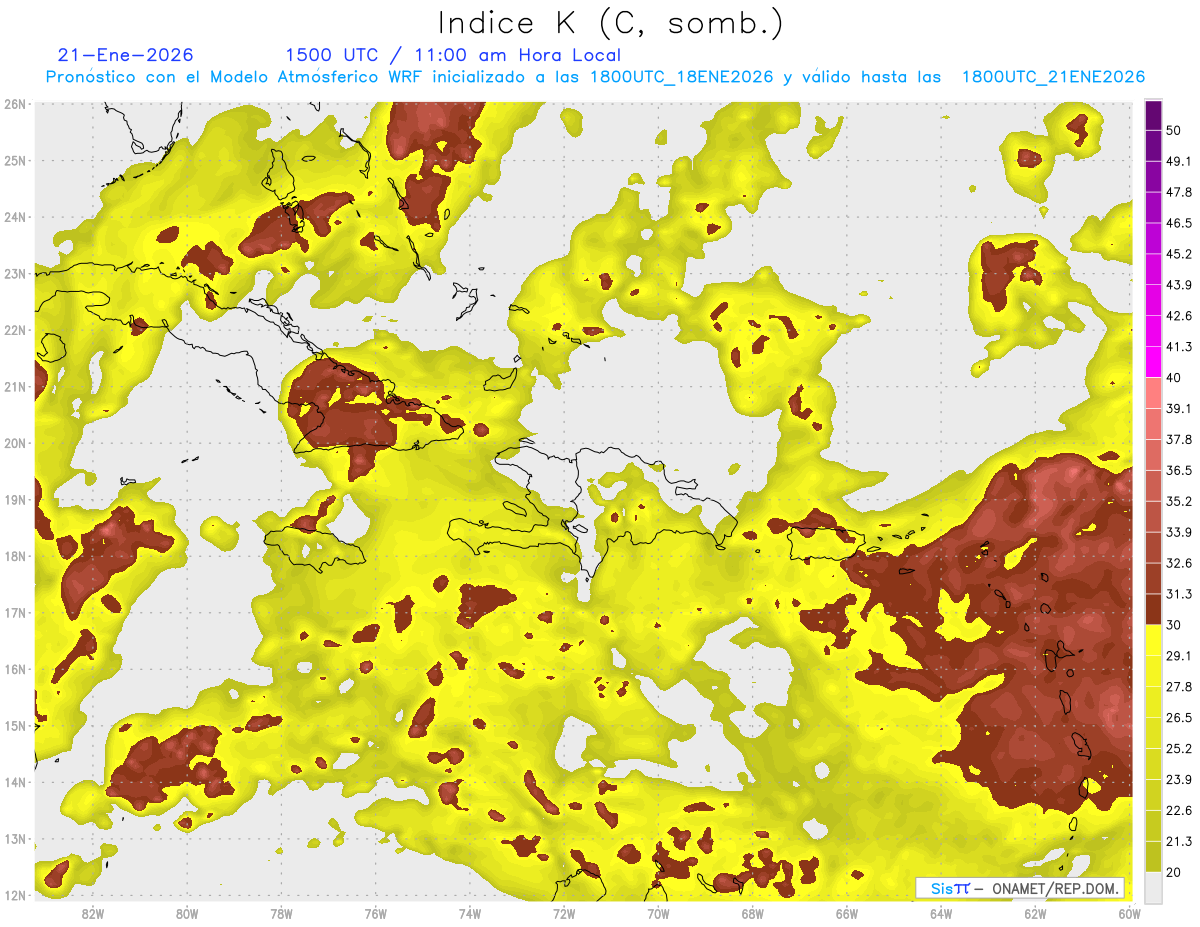Click the '1500 UTC / 11:00 am Hora Local' text
Viewport: 1200px width, 927px height.
coord(453,55)
